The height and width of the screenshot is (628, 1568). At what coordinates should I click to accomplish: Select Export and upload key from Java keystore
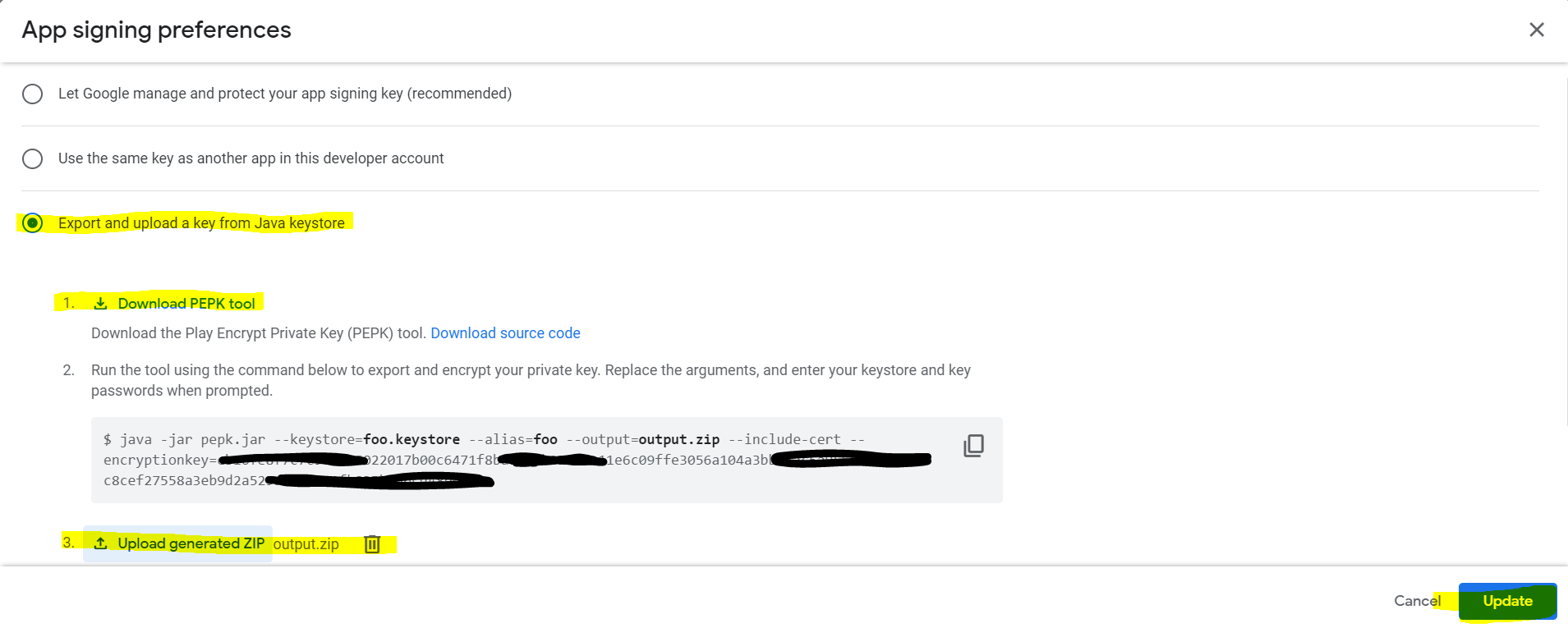pyautogui.click(x=33, y=223)
